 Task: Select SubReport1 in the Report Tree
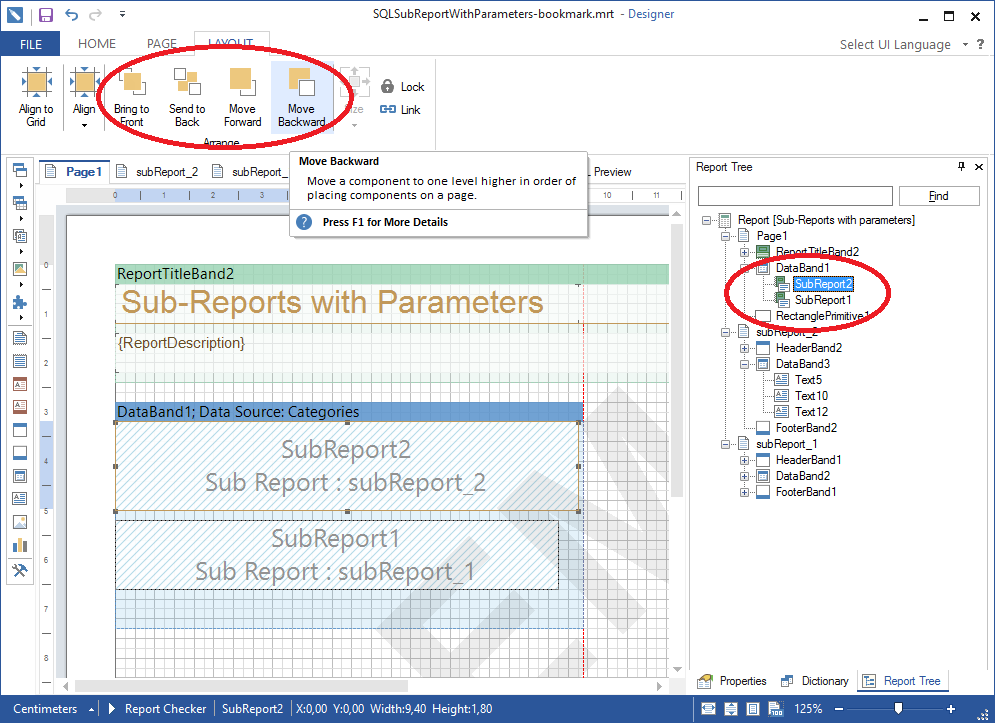(x=823, y=300)
